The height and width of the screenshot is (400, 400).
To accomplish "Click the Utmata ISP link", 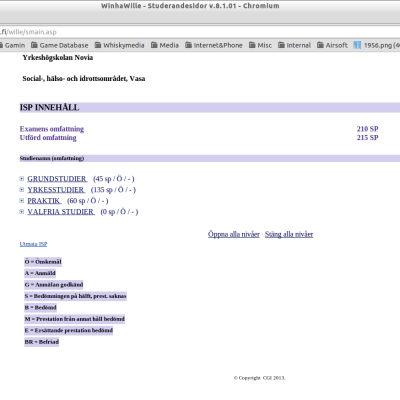I will pyautogui.click(x=33, y=244).
